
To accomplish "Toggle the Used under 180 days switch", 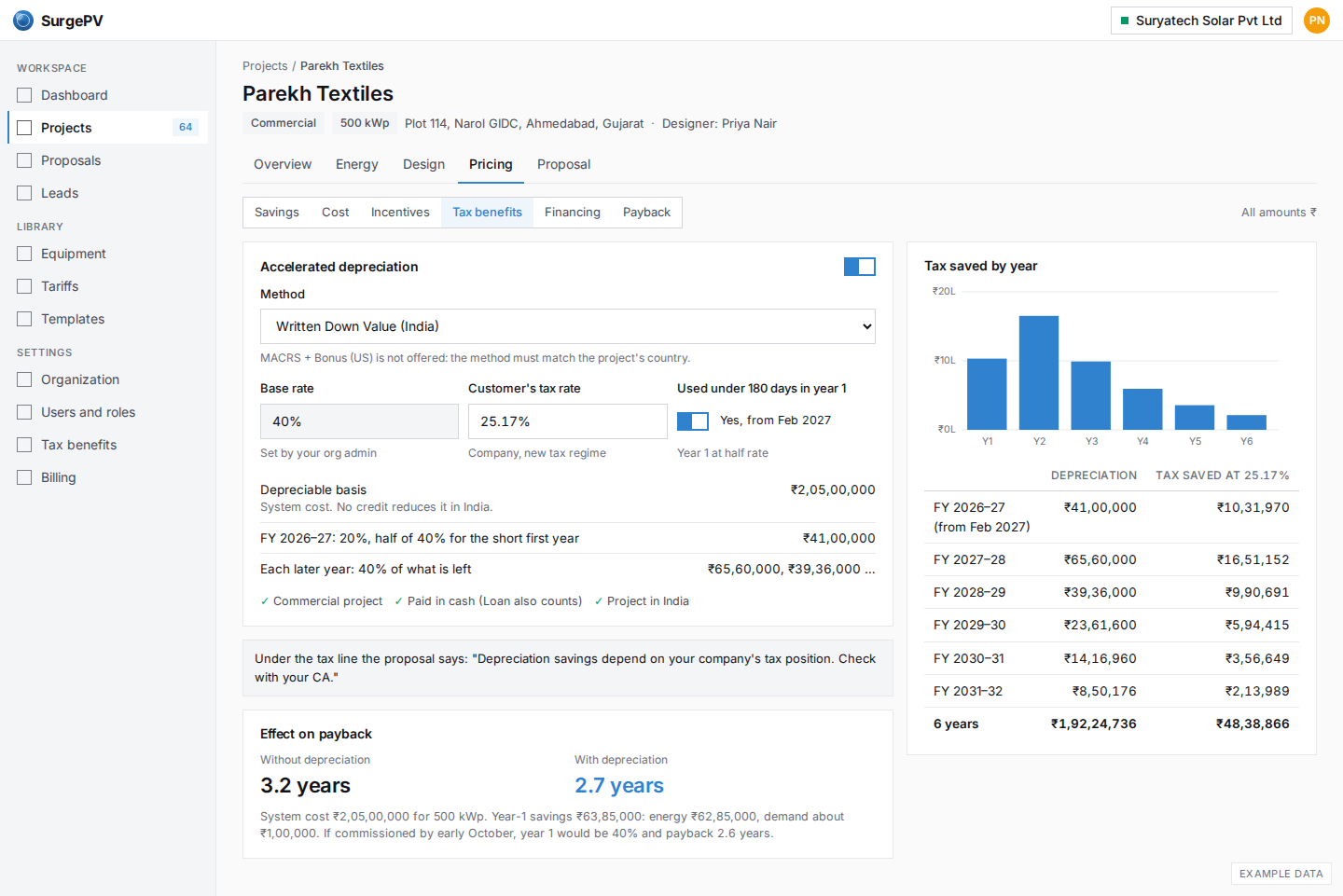I will (x=693, y=421).
